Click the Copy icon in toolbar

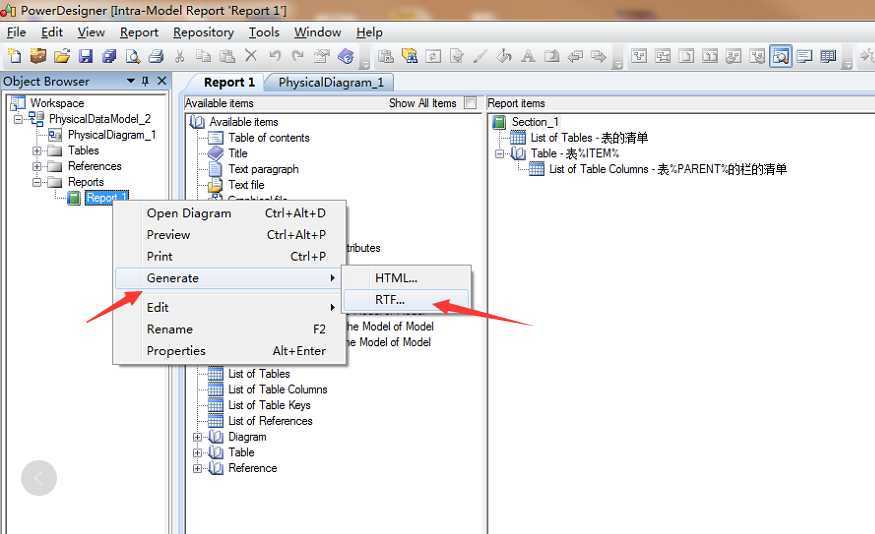click(x=203, y=56)
